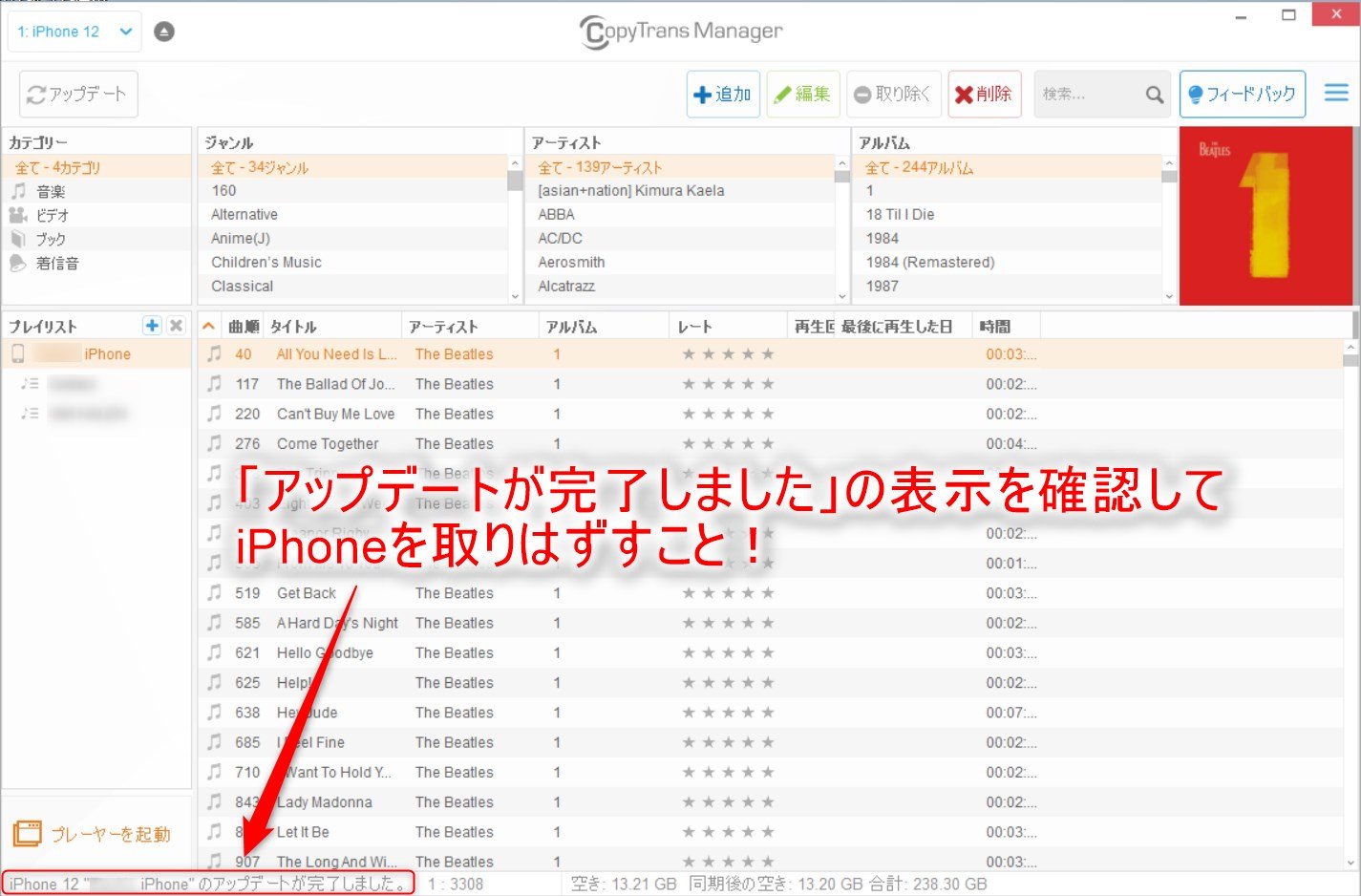
Task: Set a star rating for "Let It Be"
Action: 728,831
